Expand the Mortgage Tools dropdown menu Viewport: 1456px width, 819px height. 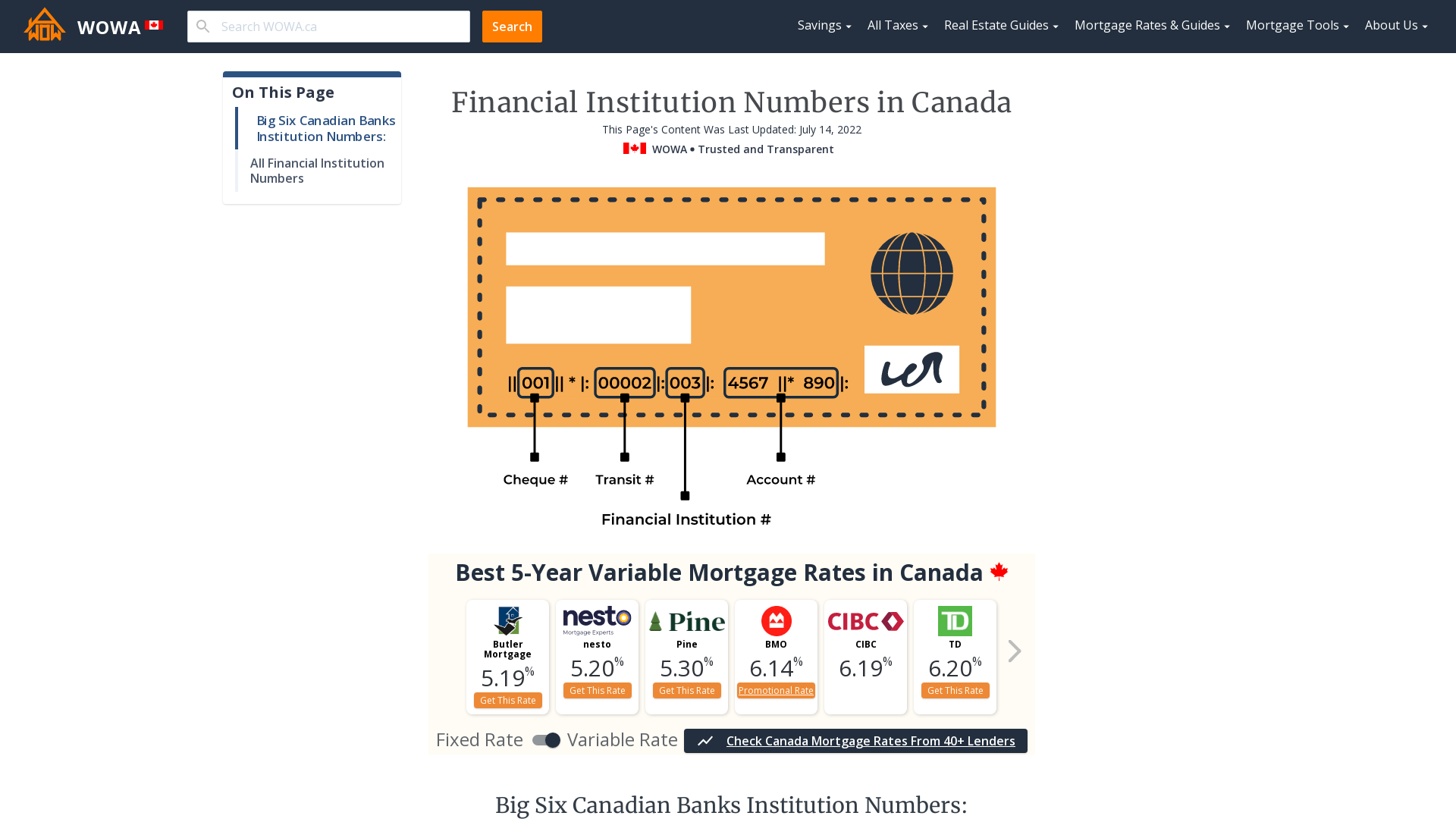click(x=1297, y=26)
